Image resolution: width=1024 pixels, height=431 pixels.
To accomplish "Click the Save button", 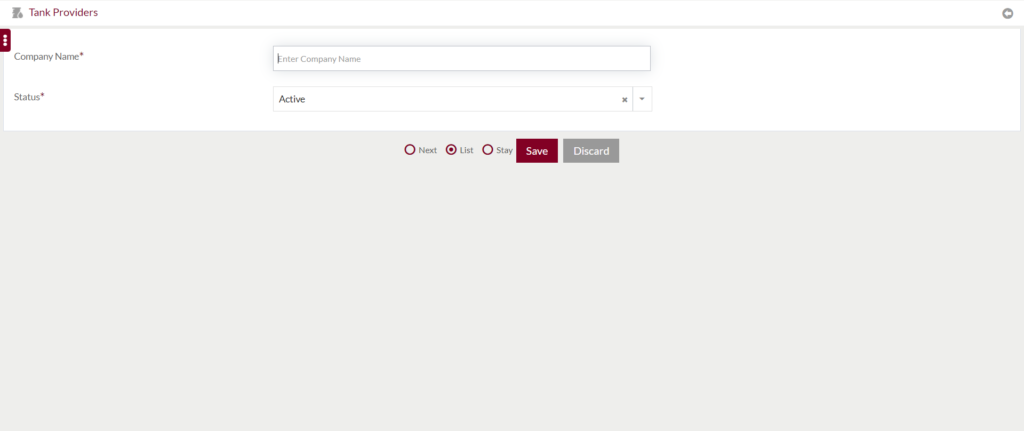I will click(537, 151).
